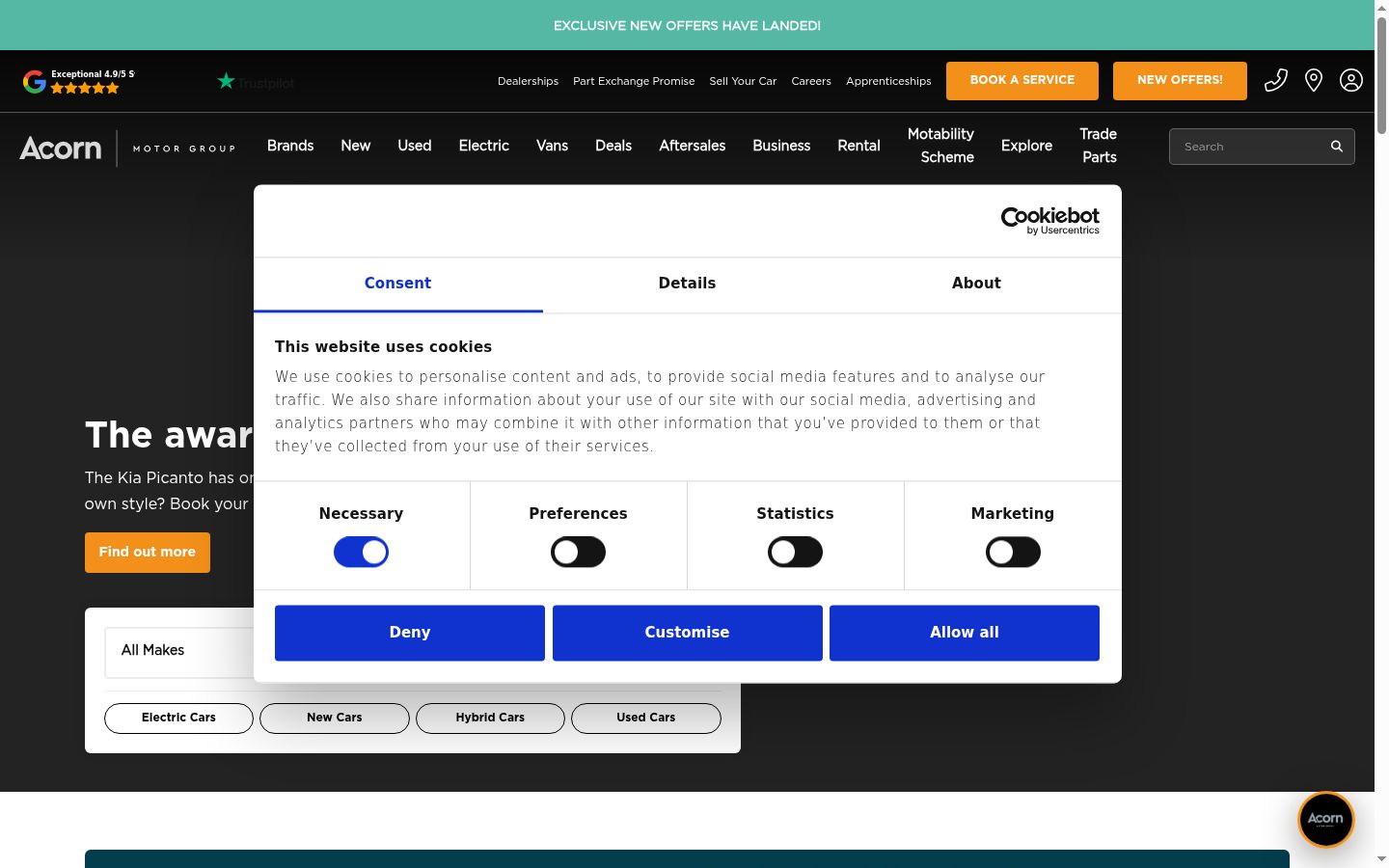Open the Dealerships link

click(x=528, y=81)
